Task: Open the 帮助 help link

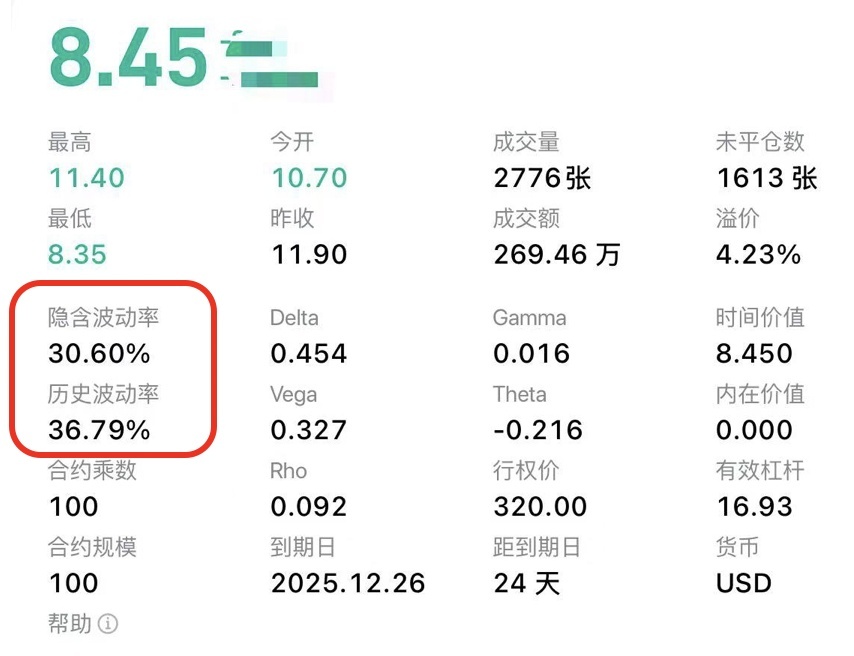Action: (x=70, y=624)
